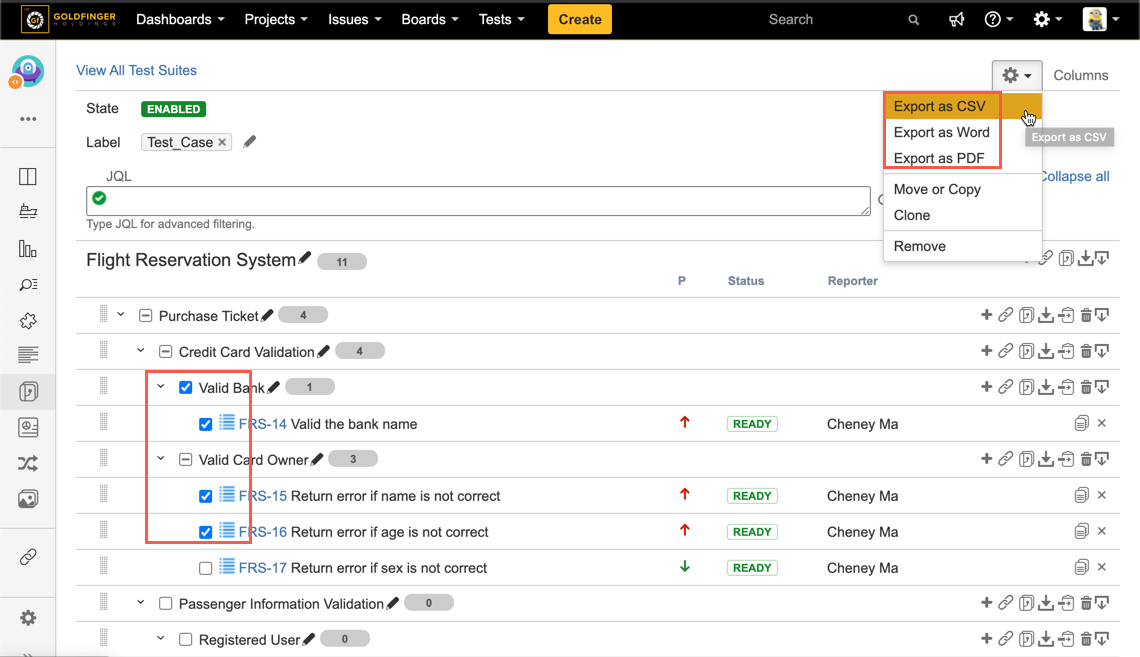Collapse the Valid Card Owner folder
The image size is (1140, 657).
point(161,459)
